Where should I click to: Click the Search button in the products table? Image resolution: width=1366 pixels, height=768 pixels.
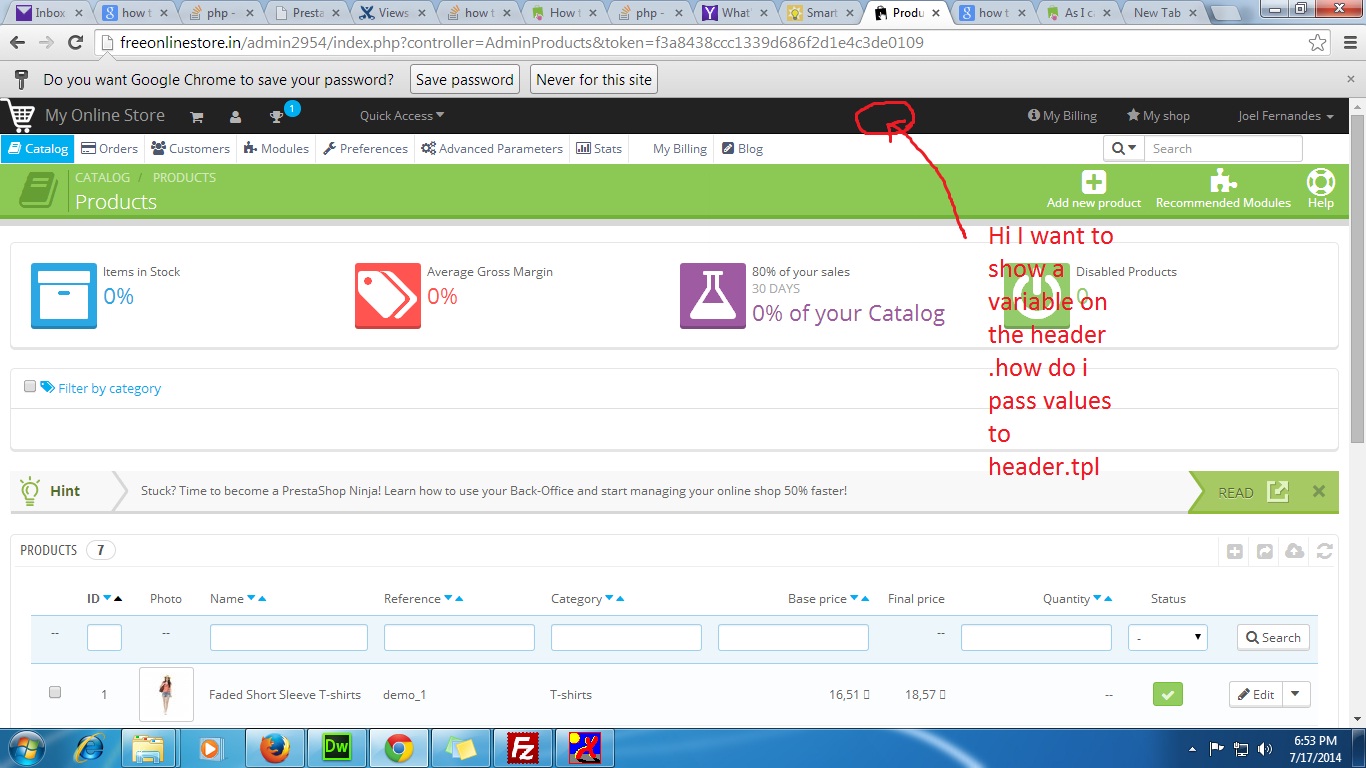coord(1273,637)
